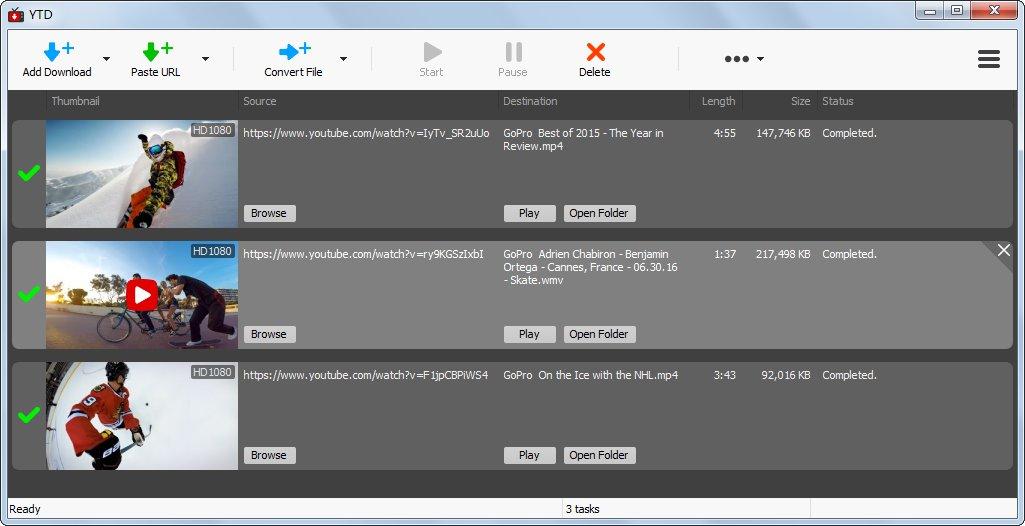Select the green checkmark of Skate.wmv row
The width and height of the screenshot is (1025, 526).
[28, 294]
